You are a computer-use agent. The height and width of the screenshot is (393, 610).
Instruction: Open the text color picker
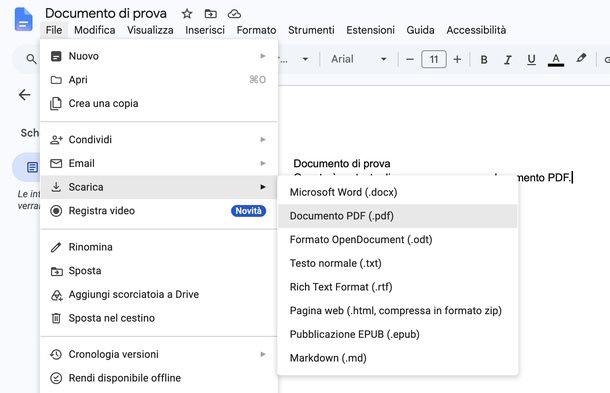(x=556, y=60)
